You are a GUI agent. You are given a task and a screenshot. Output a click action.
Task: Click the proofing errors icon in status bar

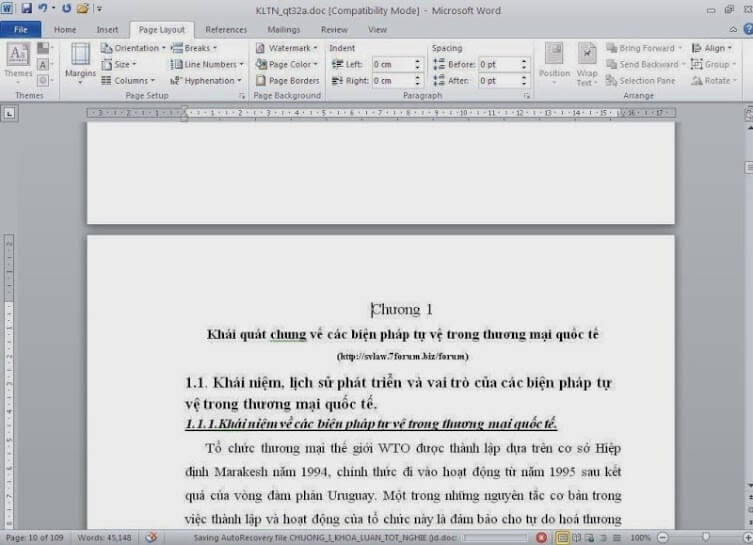click(151, 537)
